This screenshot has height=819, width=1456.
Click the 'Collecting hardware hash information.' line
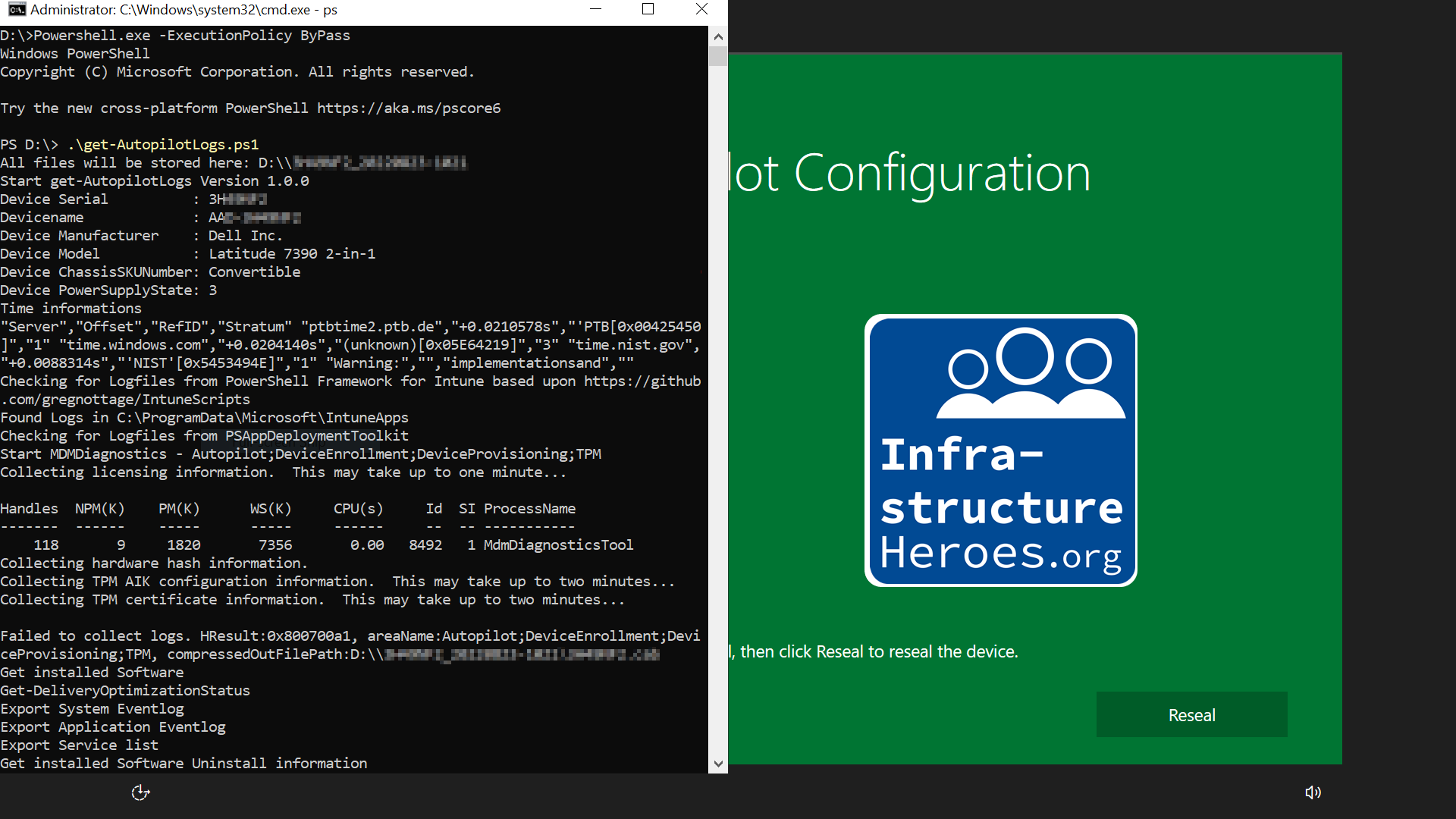tap(154, 563)
